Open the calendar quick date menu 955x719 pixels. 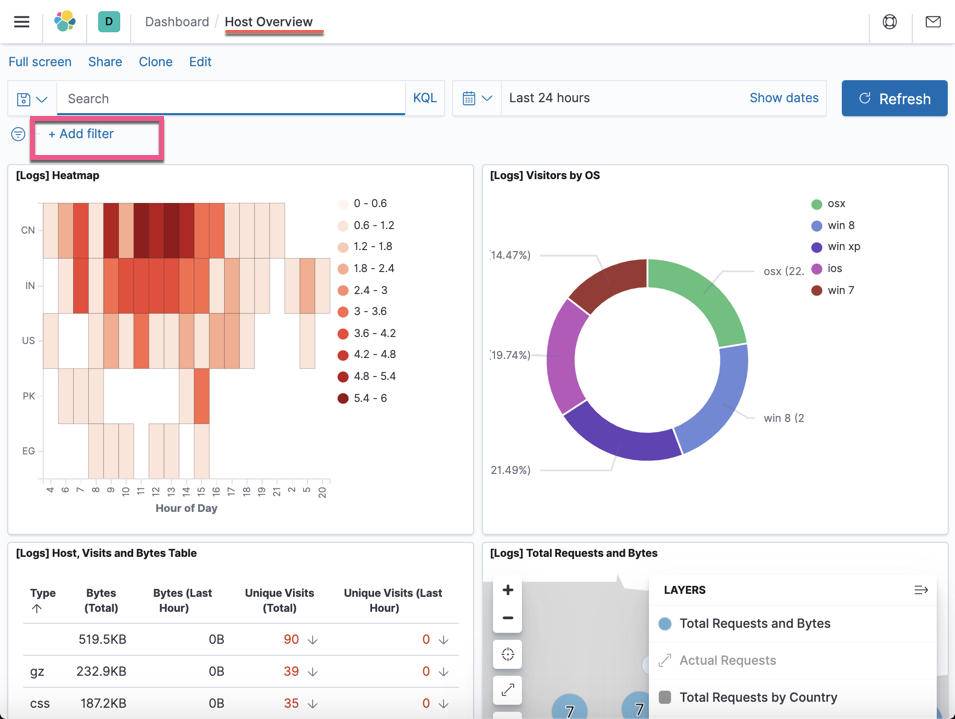click(x=477, y=98)
